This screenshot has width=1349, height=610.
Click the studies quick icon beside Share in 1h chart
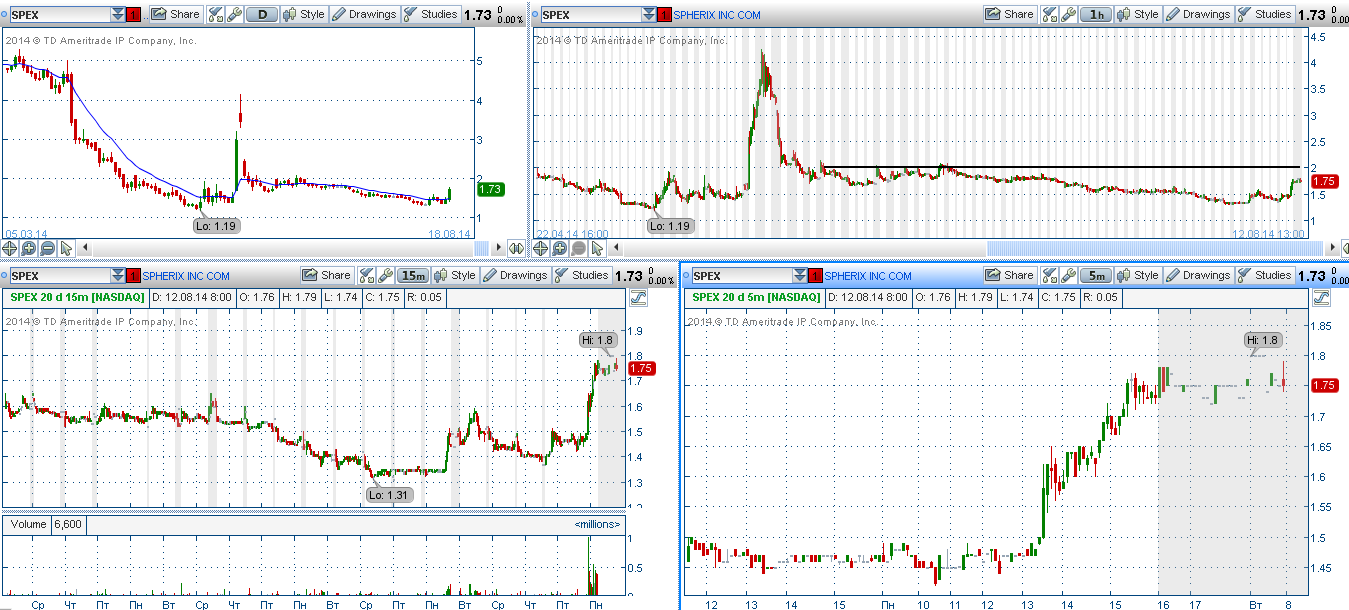(x=1050, y=15)
